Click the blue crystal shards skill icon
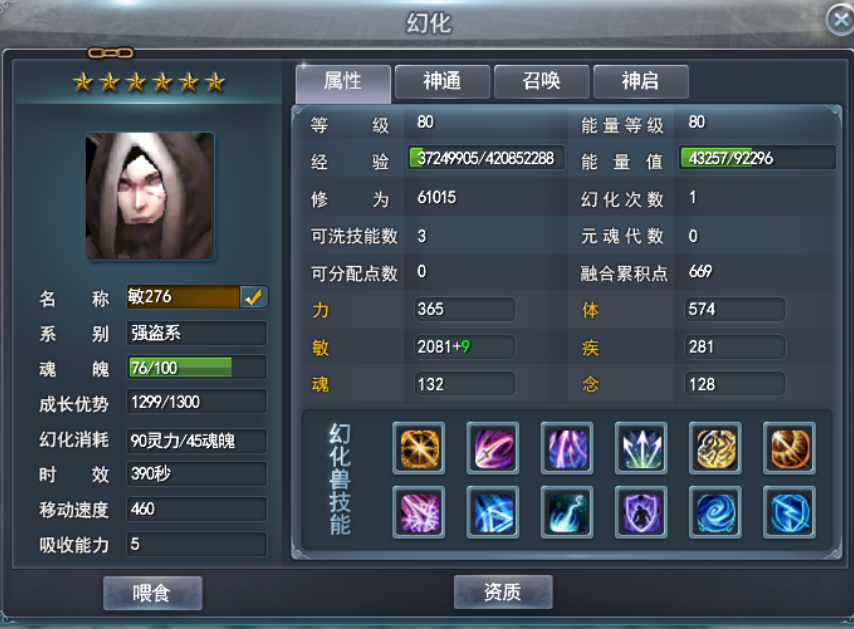Viewport: 854px width, 629px height. click(x=493, y=513)
